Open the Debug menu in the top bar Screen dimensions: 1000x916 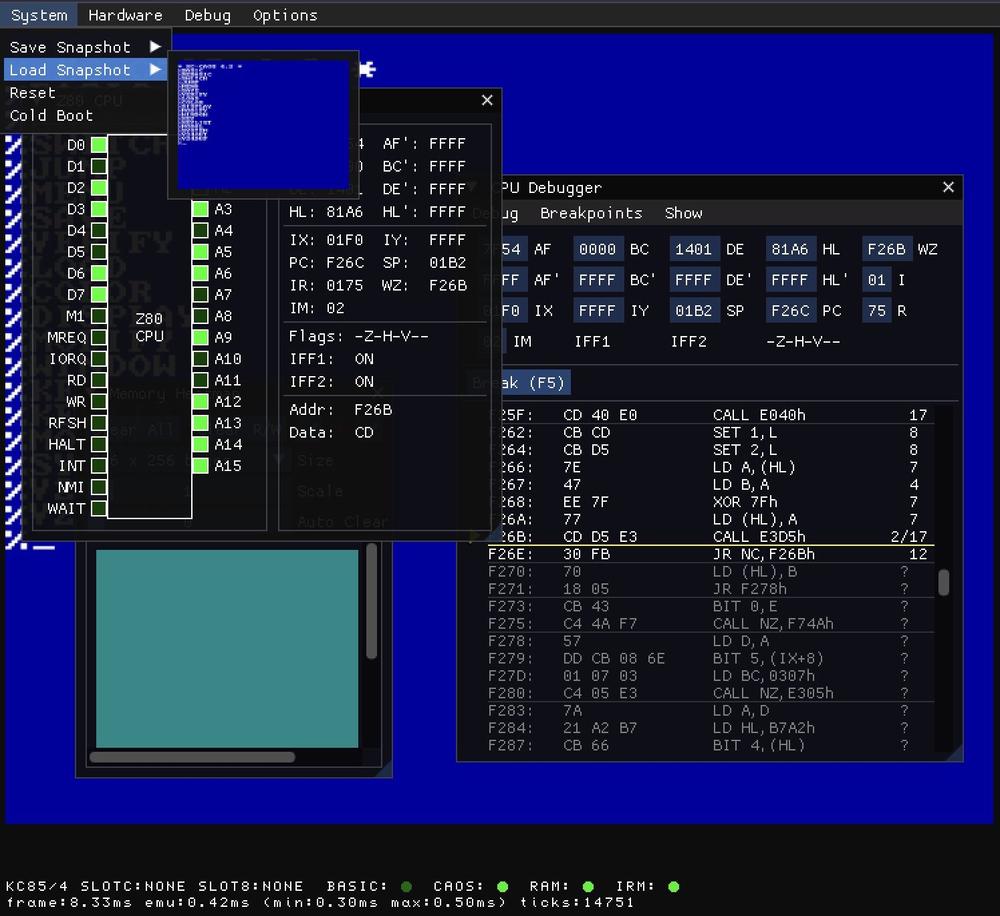pos(207,15)
